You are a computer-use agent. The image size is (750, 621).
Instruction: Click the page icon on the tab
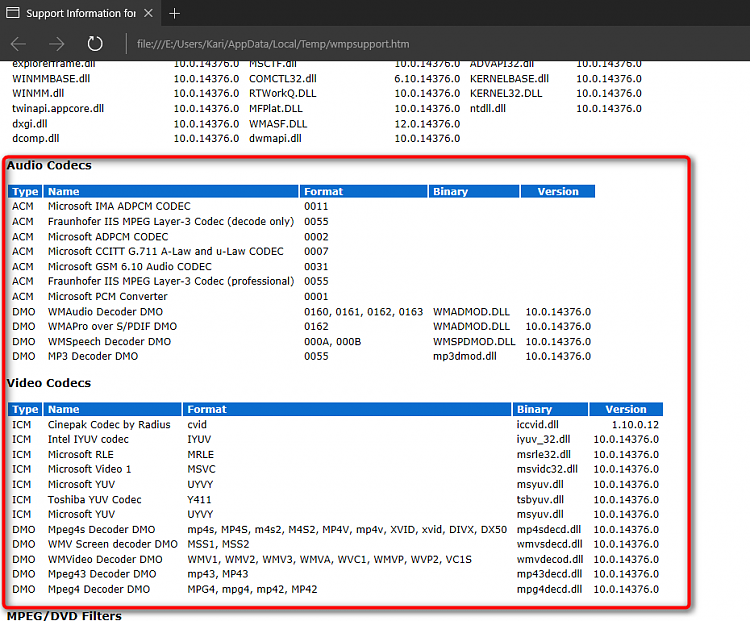click(x=13, y=13)
